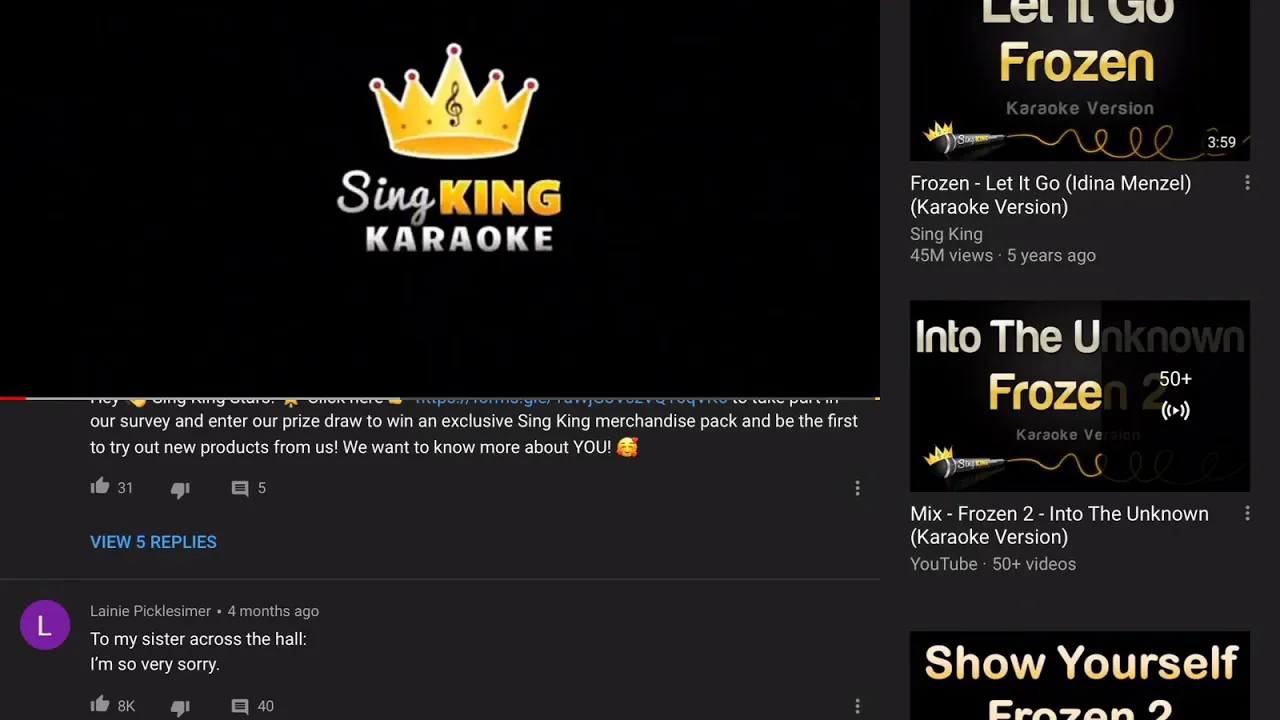Expand VIEW 5 REPLIES thread
This screenshot has height=720, width=1280.
[153, 542]
